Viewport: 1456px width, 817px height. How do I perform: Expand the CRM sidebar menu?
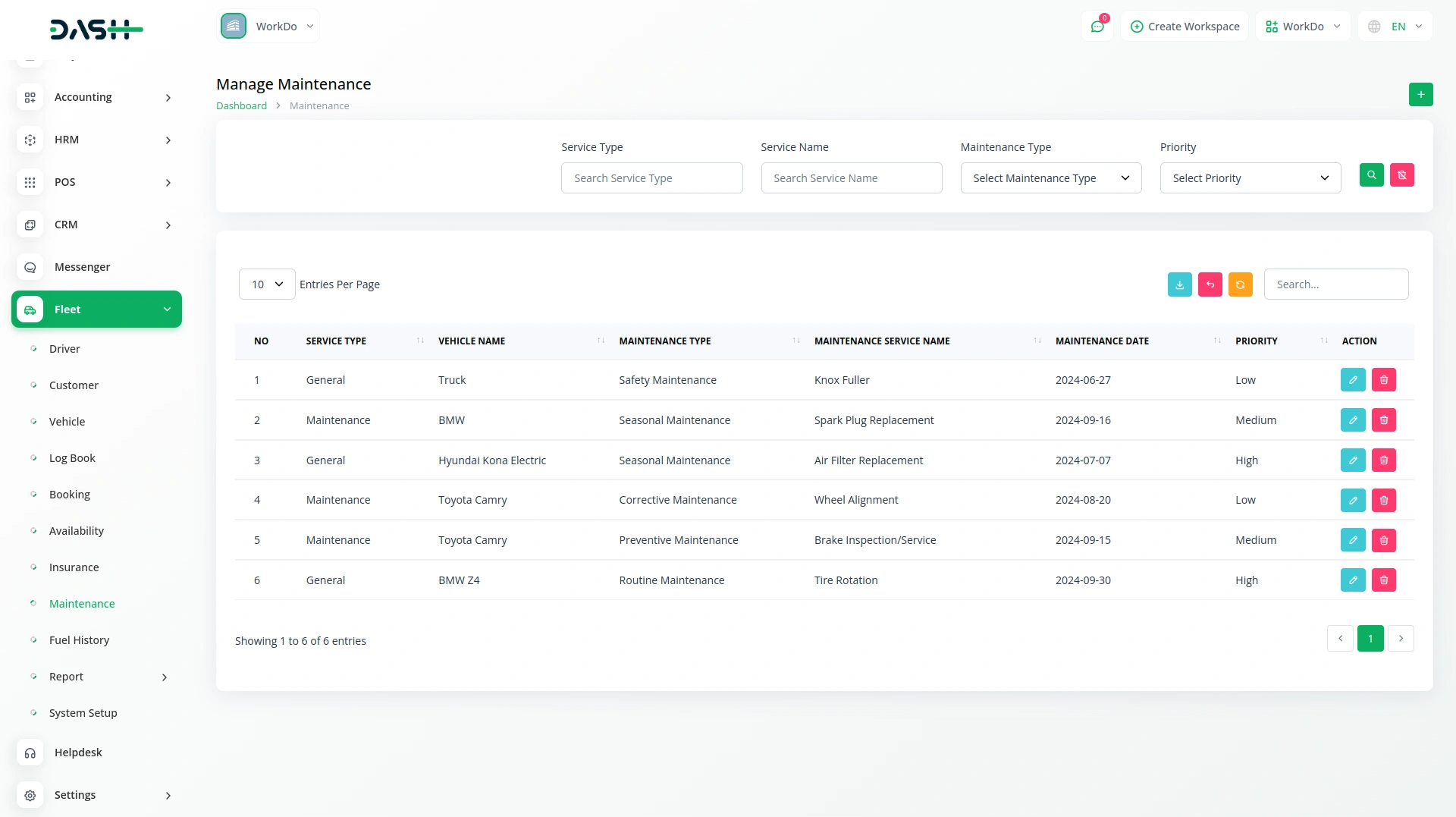[x=96, y=225]
